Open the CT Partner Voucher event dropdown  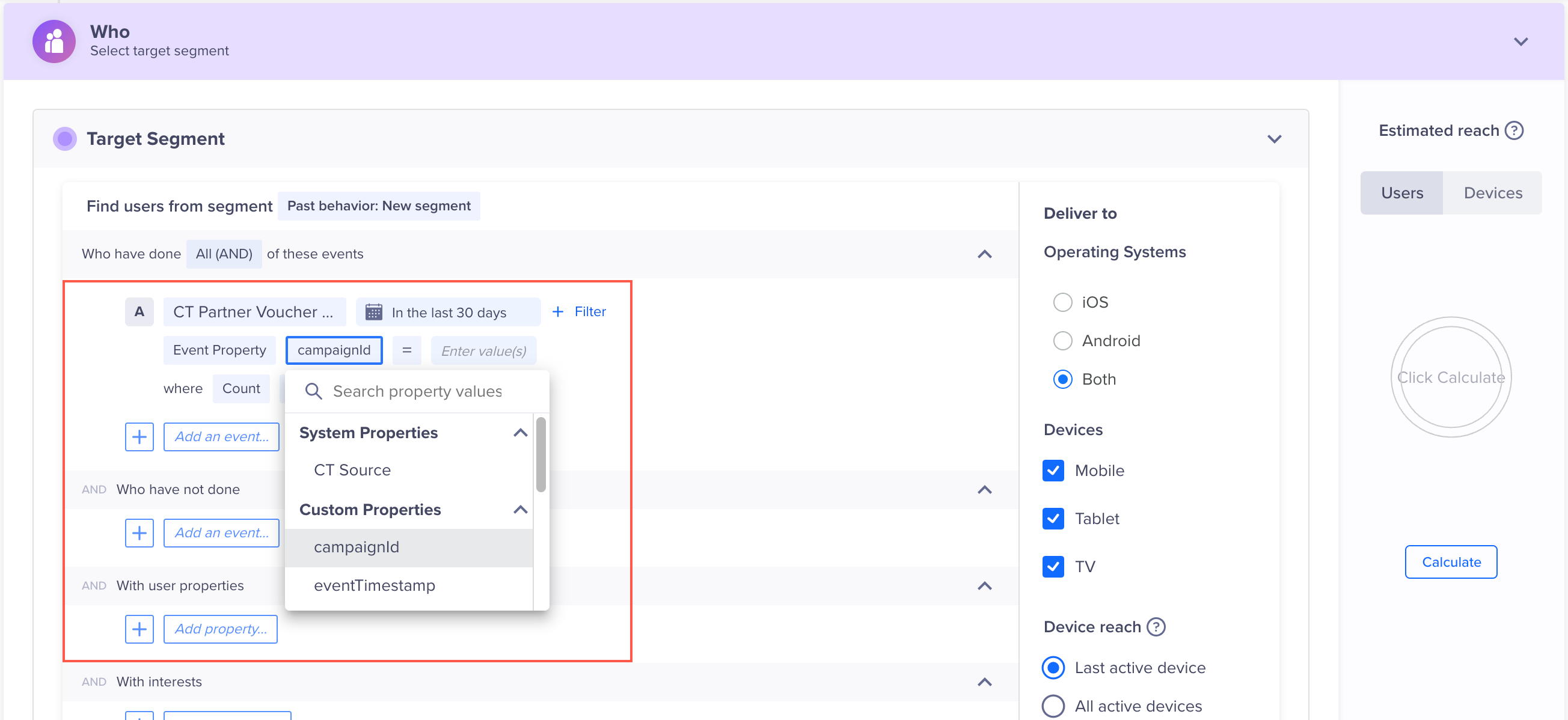tap(254, 311)
